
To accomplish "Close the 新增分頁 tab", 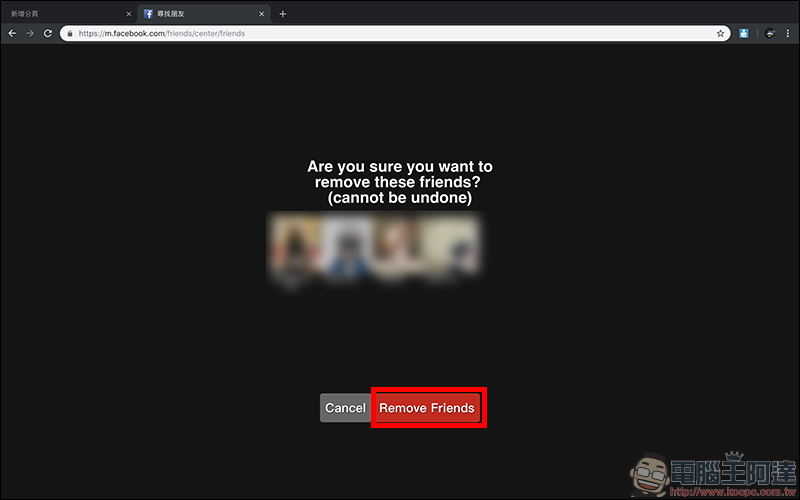I will 129,14.
